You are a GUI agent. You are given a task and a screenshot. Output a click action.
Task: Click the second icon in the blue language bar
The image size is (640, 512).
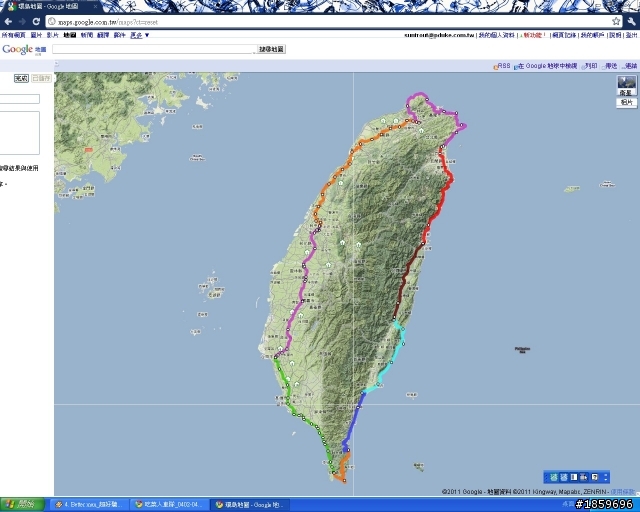[x=564, y=477]
